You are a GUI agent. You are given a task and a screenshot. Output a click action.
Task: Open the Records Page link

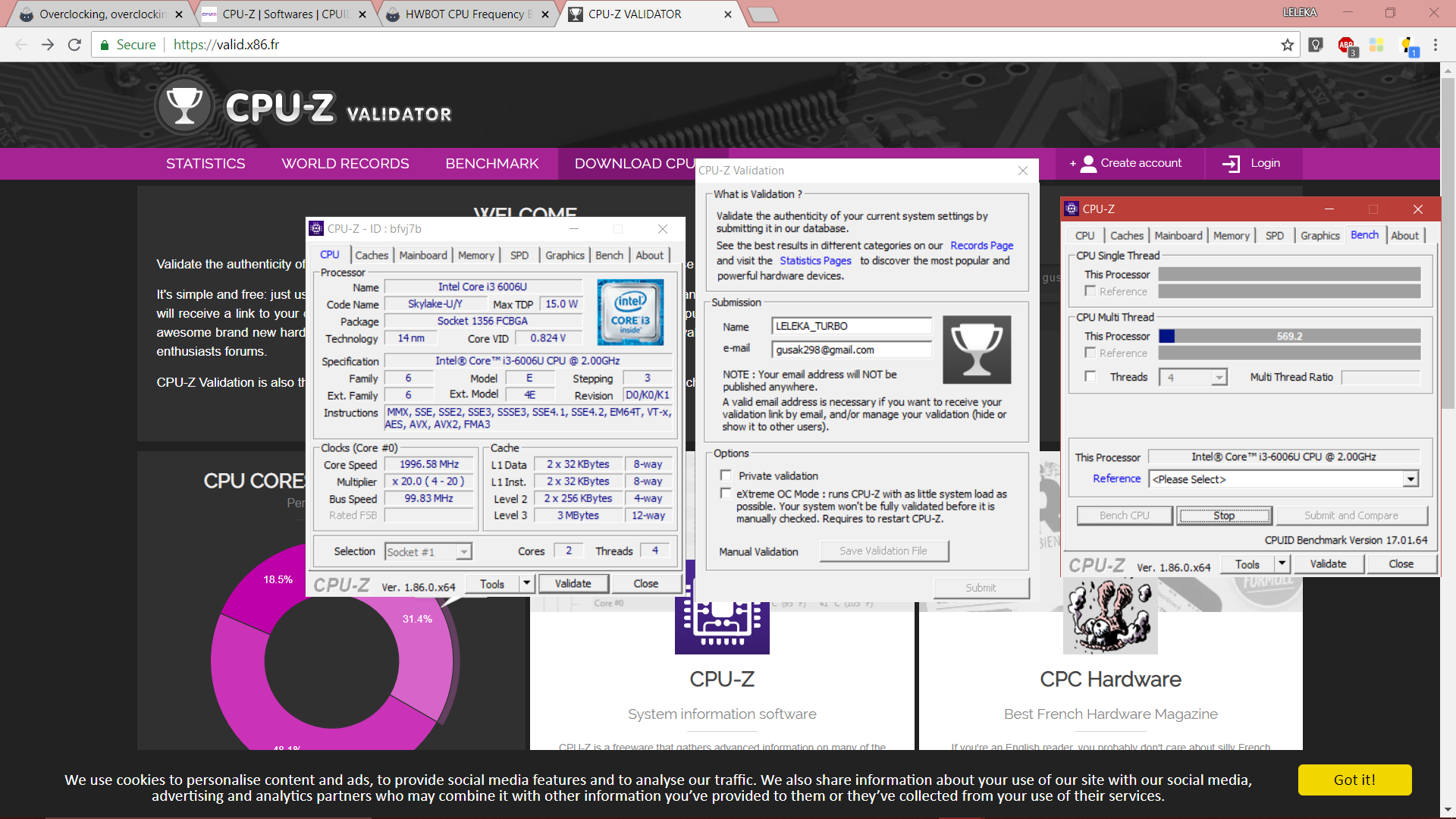[x=981, y=246]
